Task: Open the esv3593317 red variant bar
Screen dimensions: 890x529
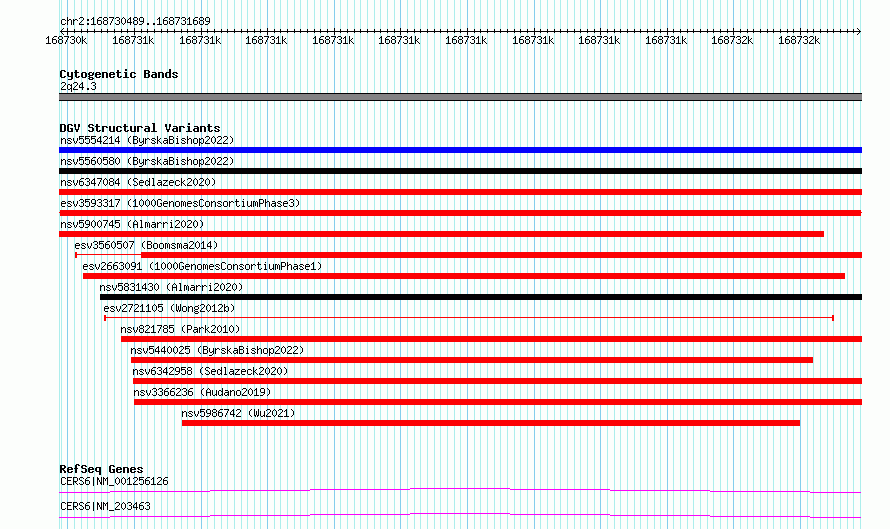Action: pyautogui.click(x=460, y=213)
